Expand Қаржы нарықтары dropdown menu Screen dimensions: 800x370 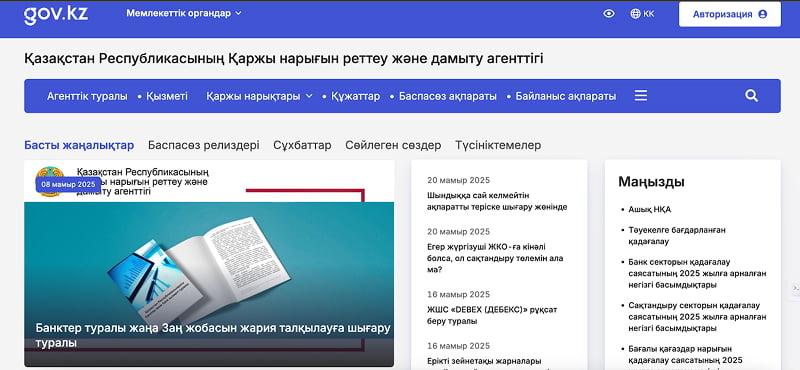pos(259,96)
